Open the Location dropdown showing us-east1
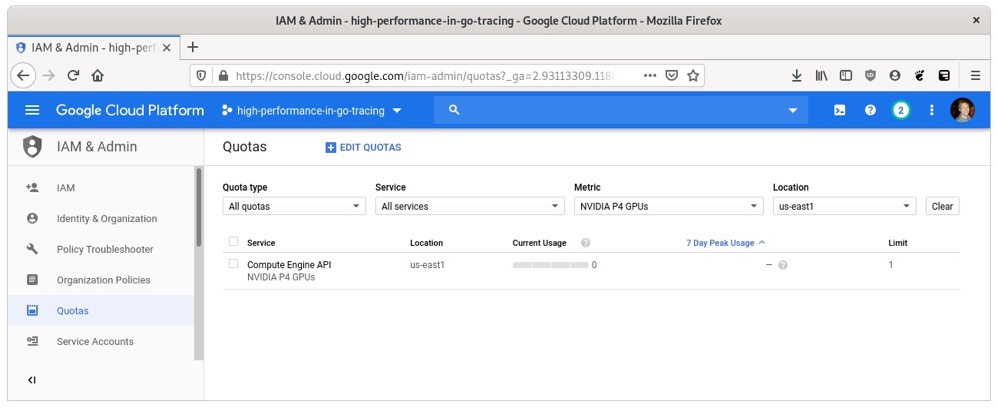Screen dimensions: 998x408 tap(845, 206)
